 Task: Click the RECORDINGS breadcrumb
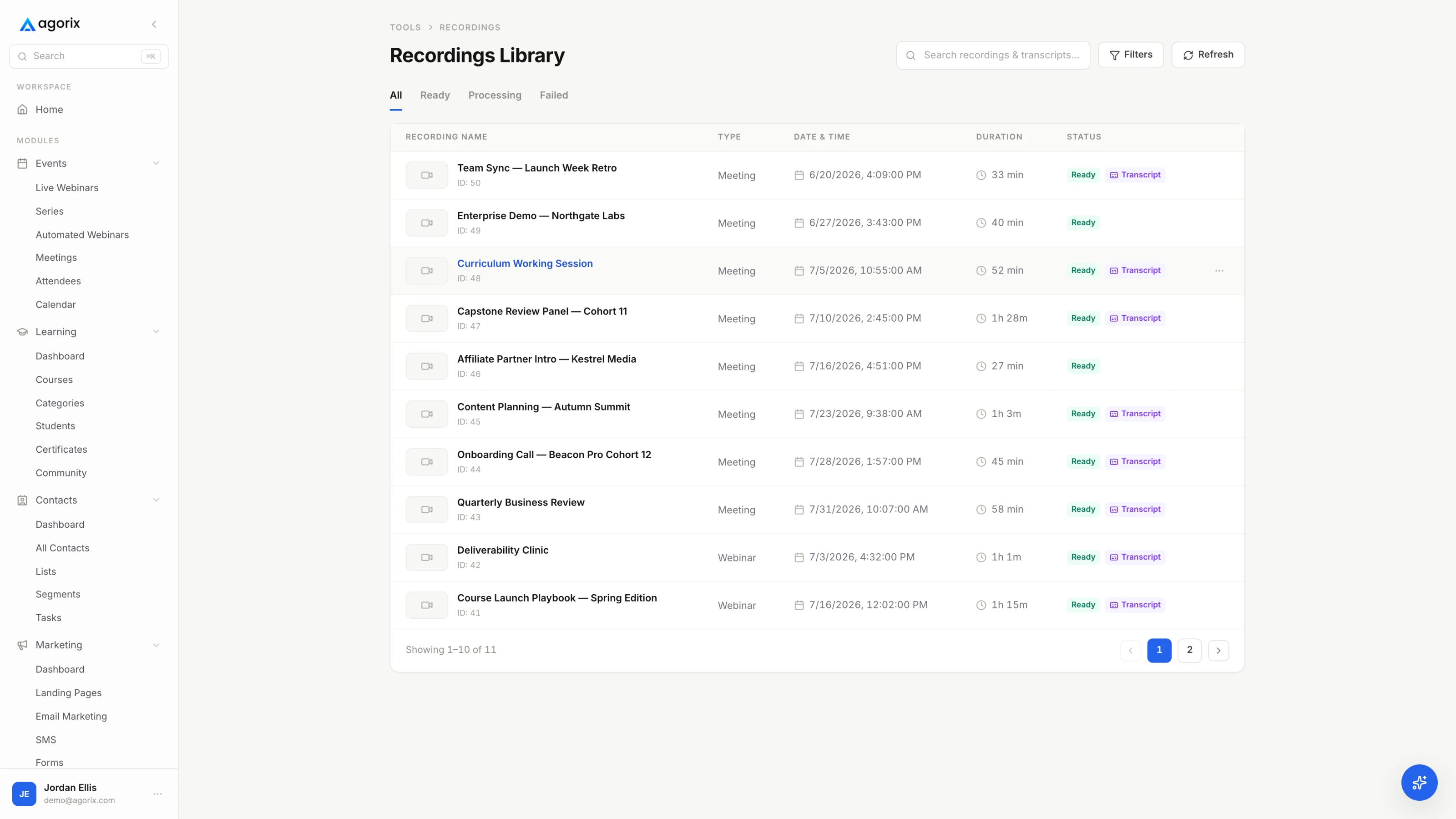[x=470, y=27]
